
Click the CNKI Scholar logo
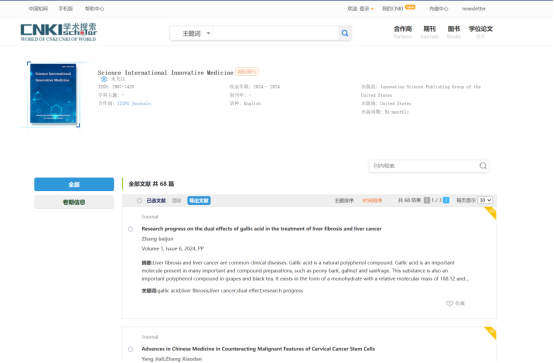coord(59,32)
